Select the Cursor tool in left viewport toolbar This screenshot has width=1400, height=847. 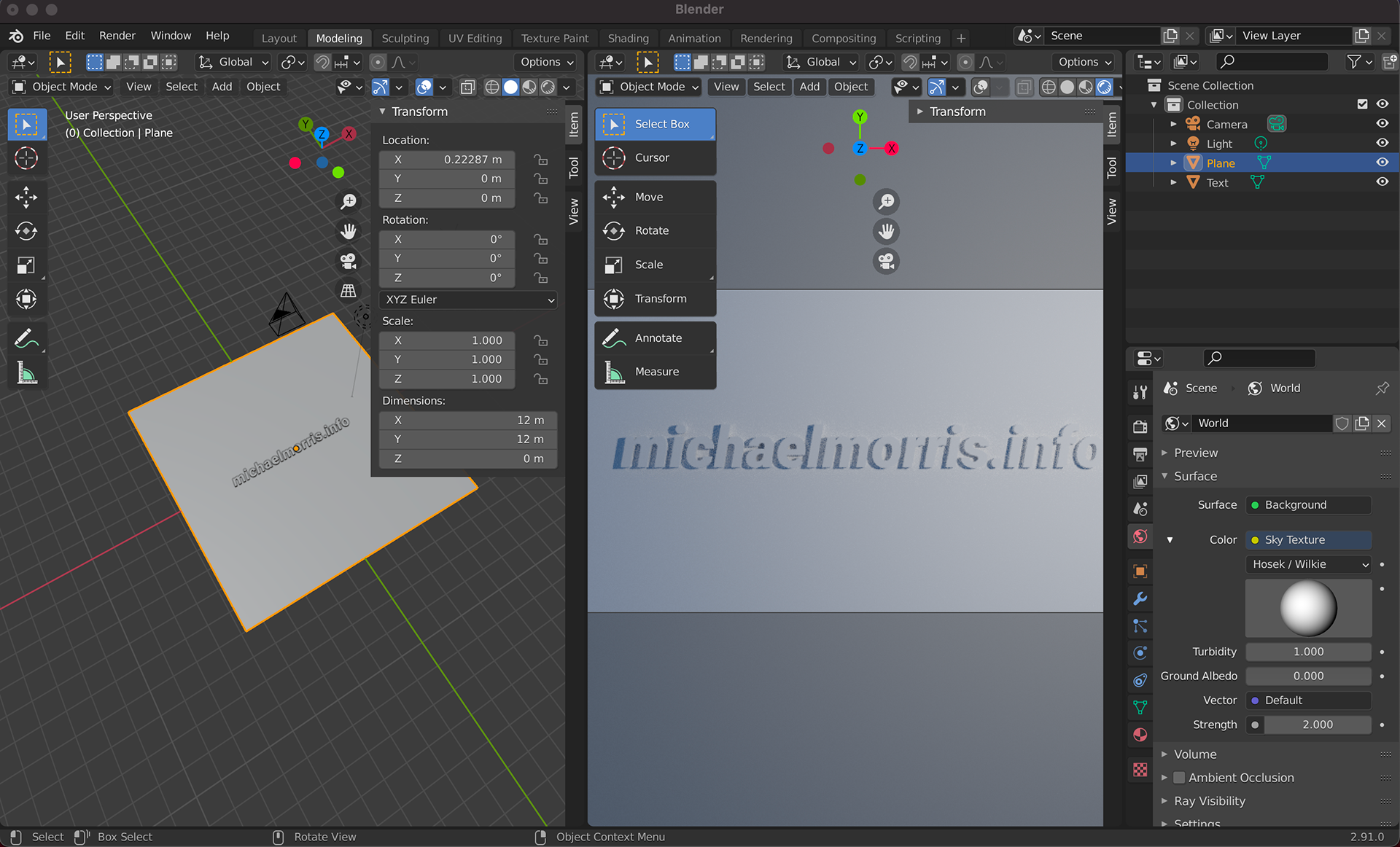click(x=26, y=158)
